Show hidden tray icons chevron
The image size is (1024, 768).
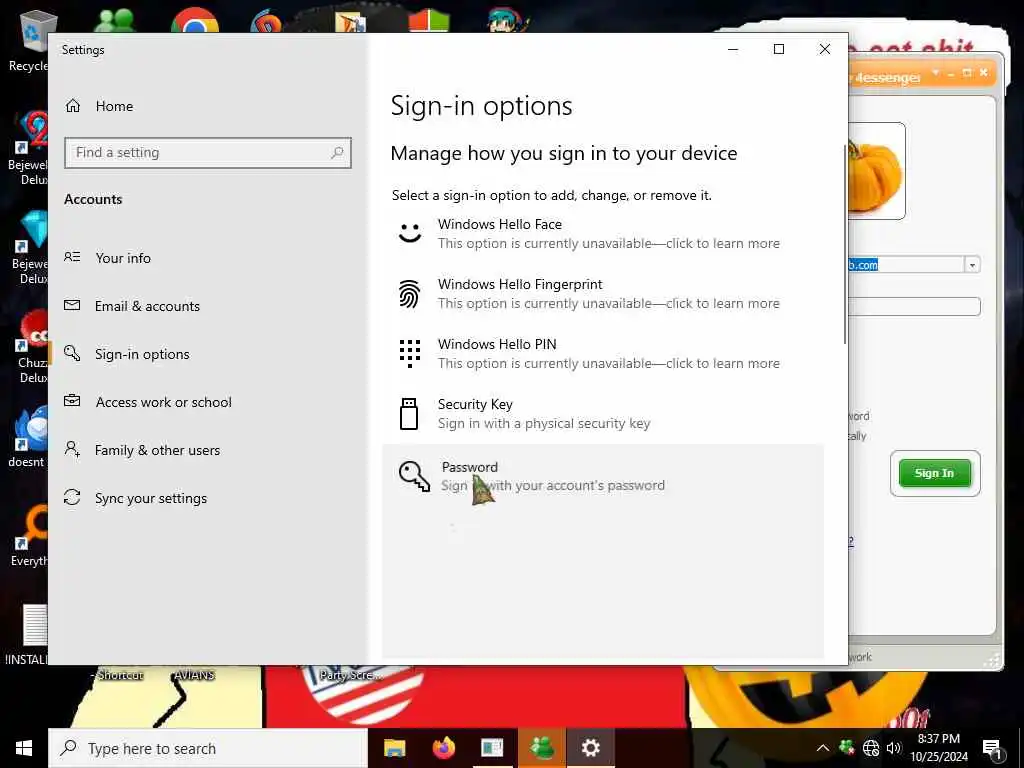coord(823,748)
